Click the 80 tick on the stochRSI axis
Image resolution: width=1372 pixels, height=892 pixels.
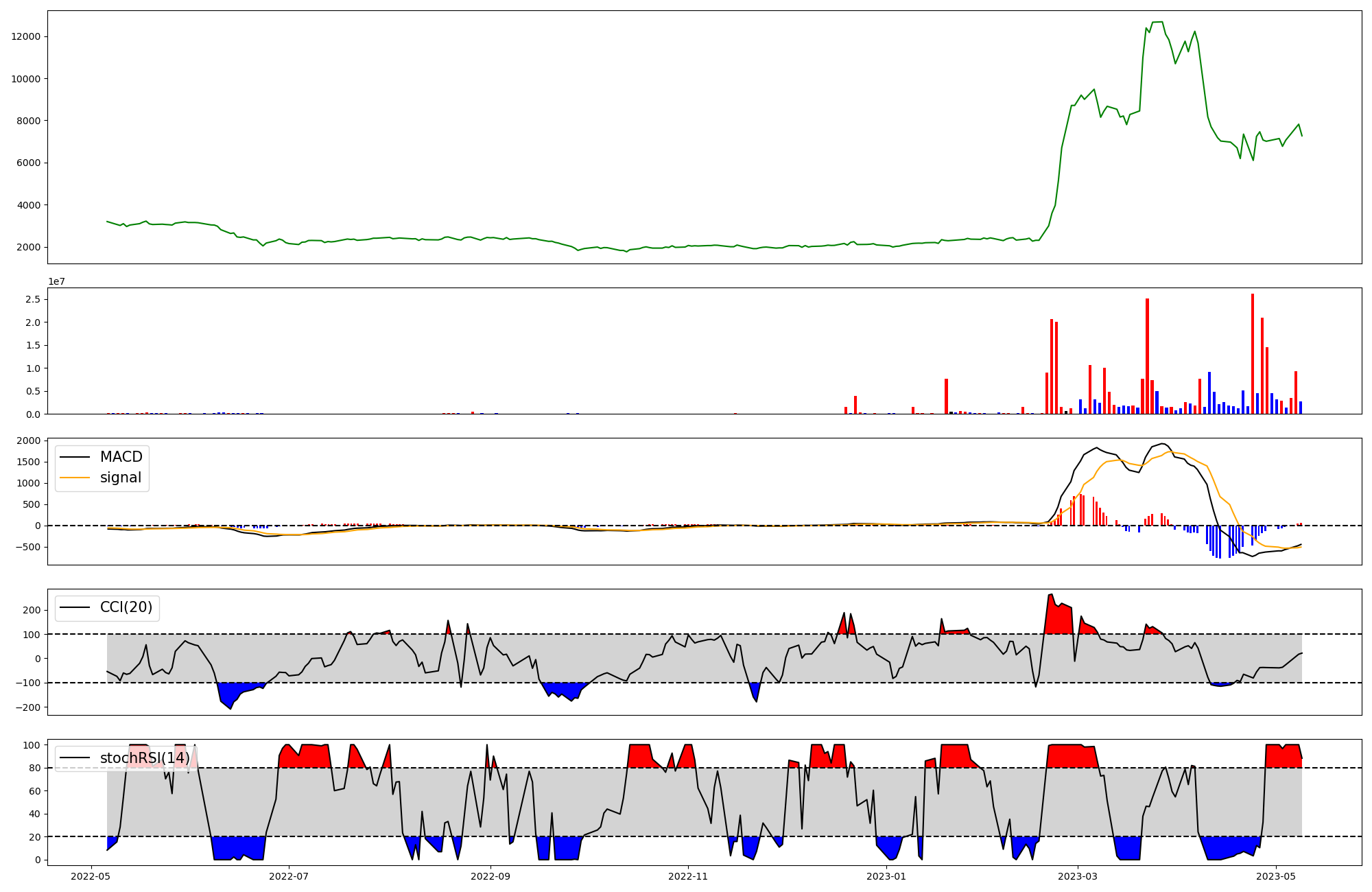tap(34, 768)
